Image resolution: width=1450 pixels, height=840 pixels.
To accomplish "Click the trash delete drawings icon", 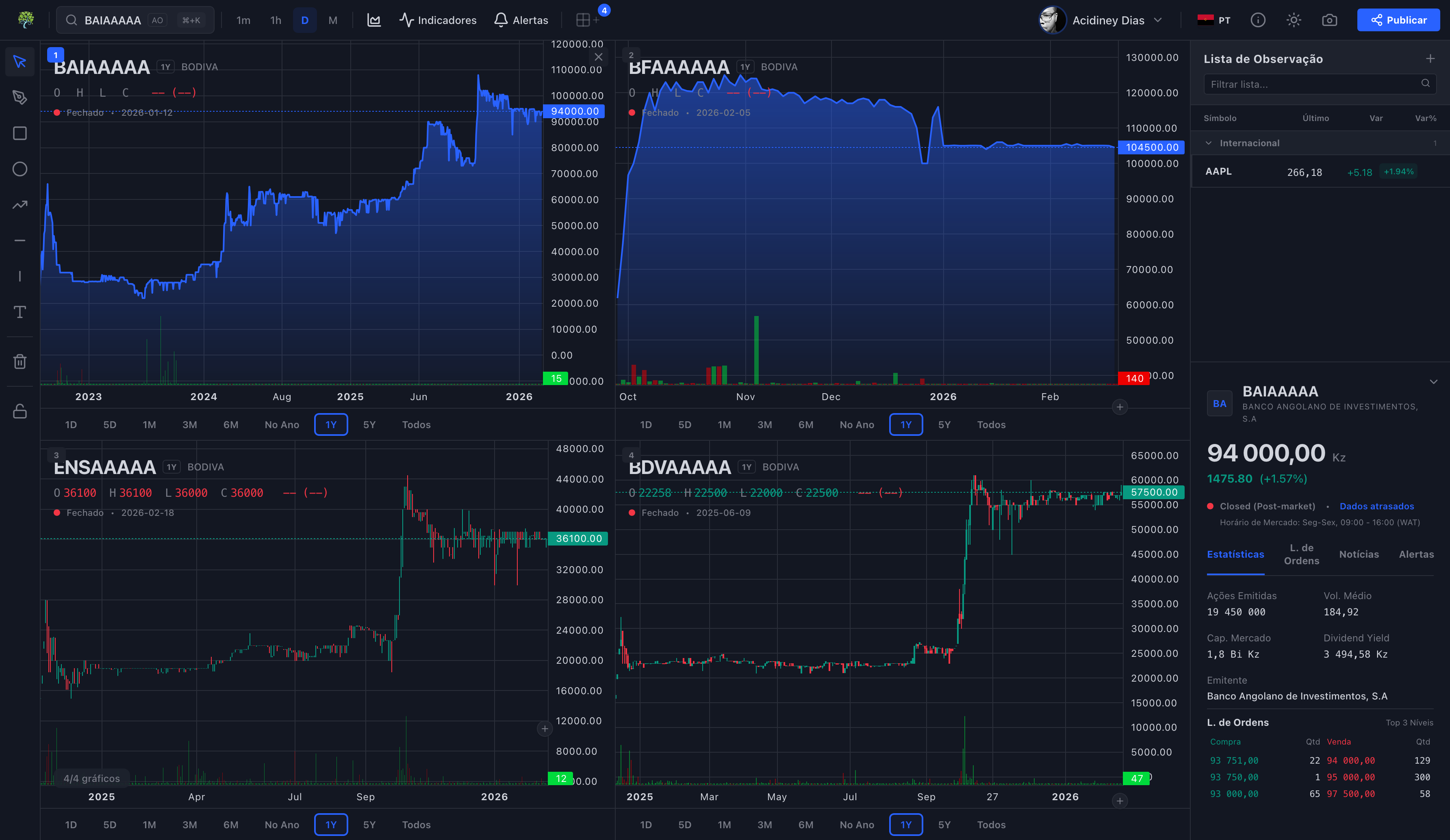I will tap(20, 362).
